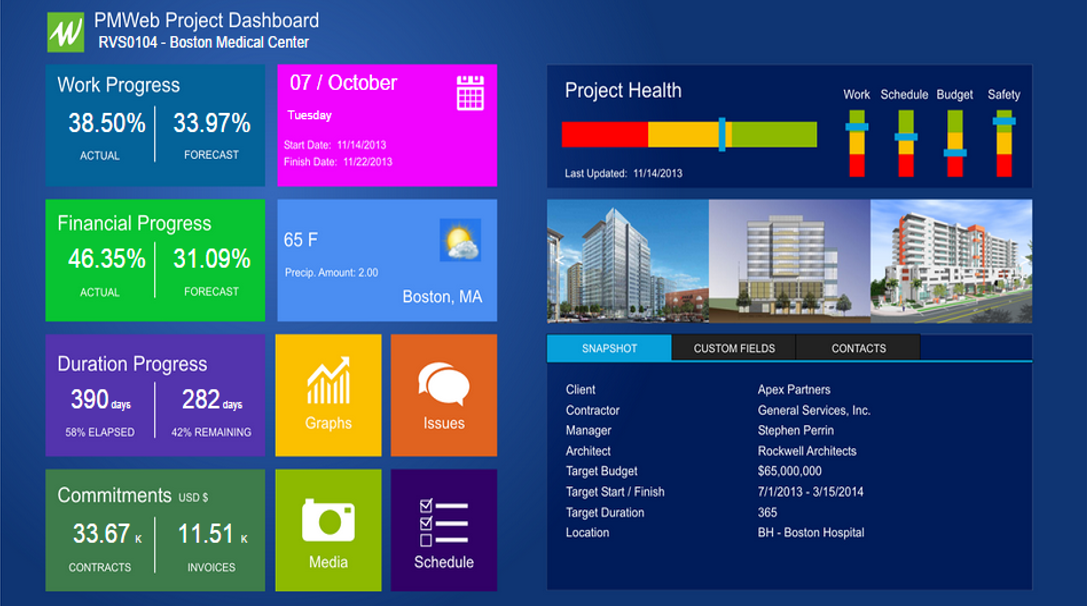The height and width of the screenshot is (606, 1087).
Task: Click the Project Health heading
Action: pos(623,91)
